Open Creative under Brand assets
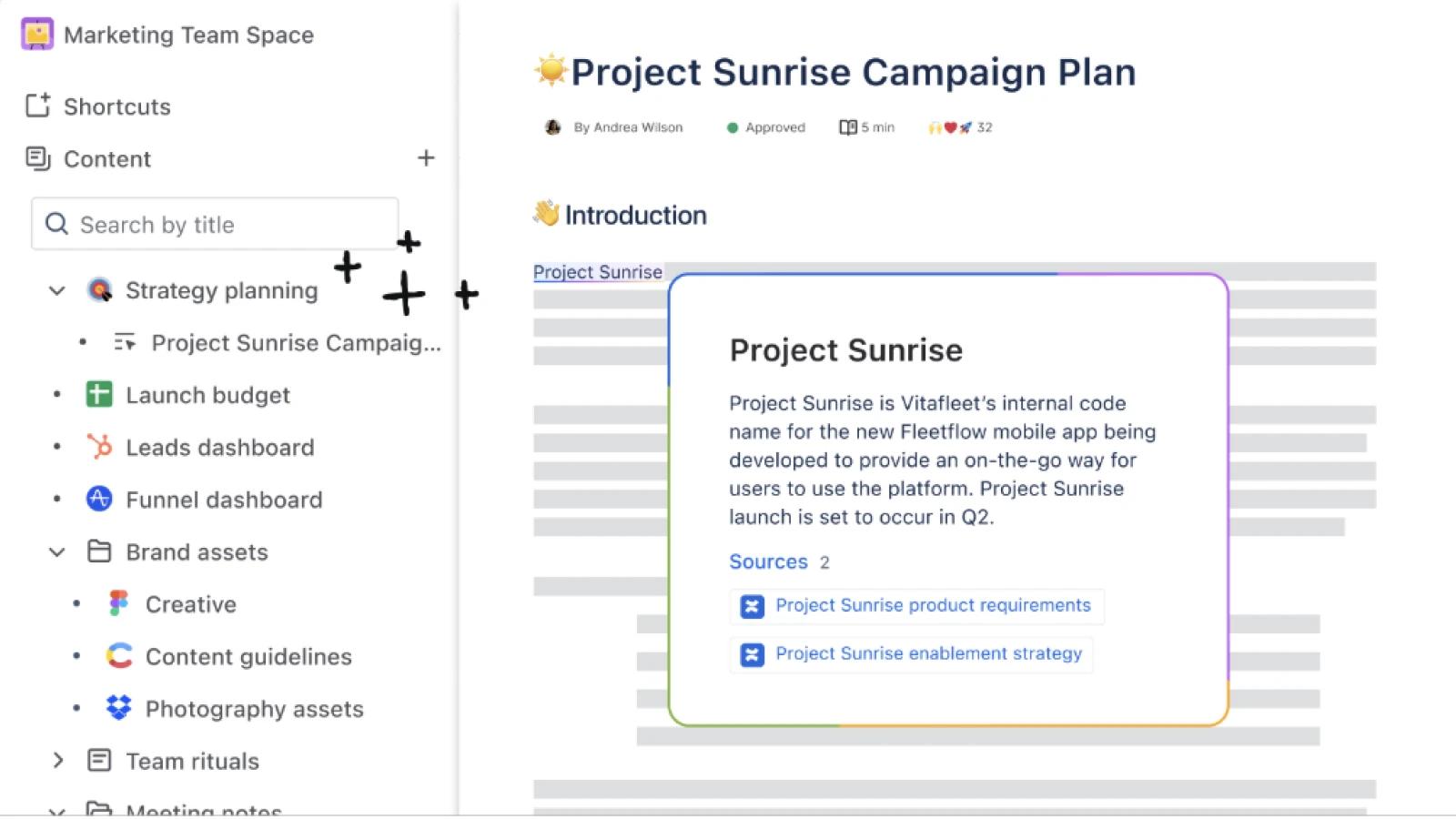 coord(191,604)
